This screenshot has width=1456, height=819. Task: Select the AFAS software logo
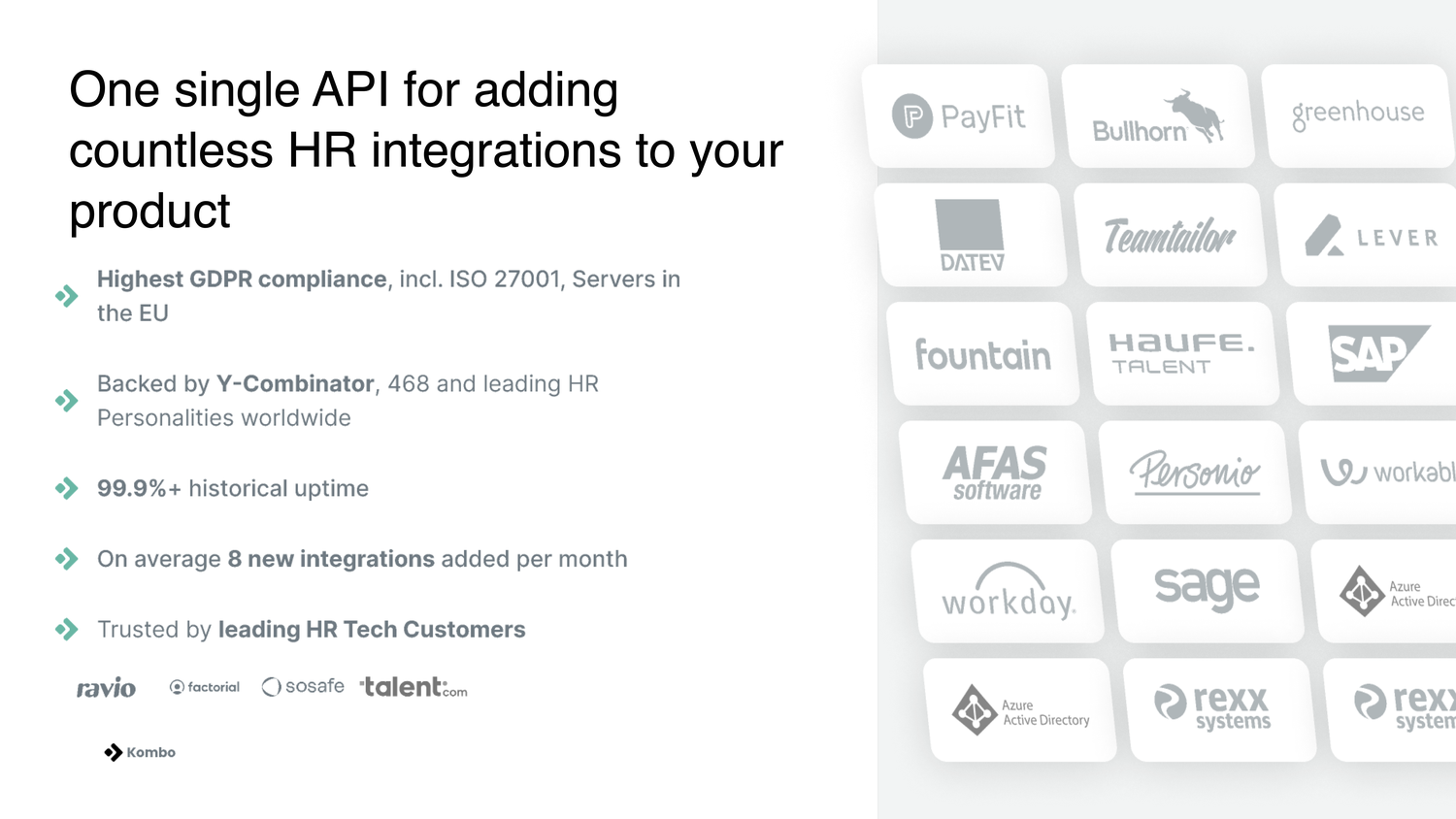tap(996, 473)
